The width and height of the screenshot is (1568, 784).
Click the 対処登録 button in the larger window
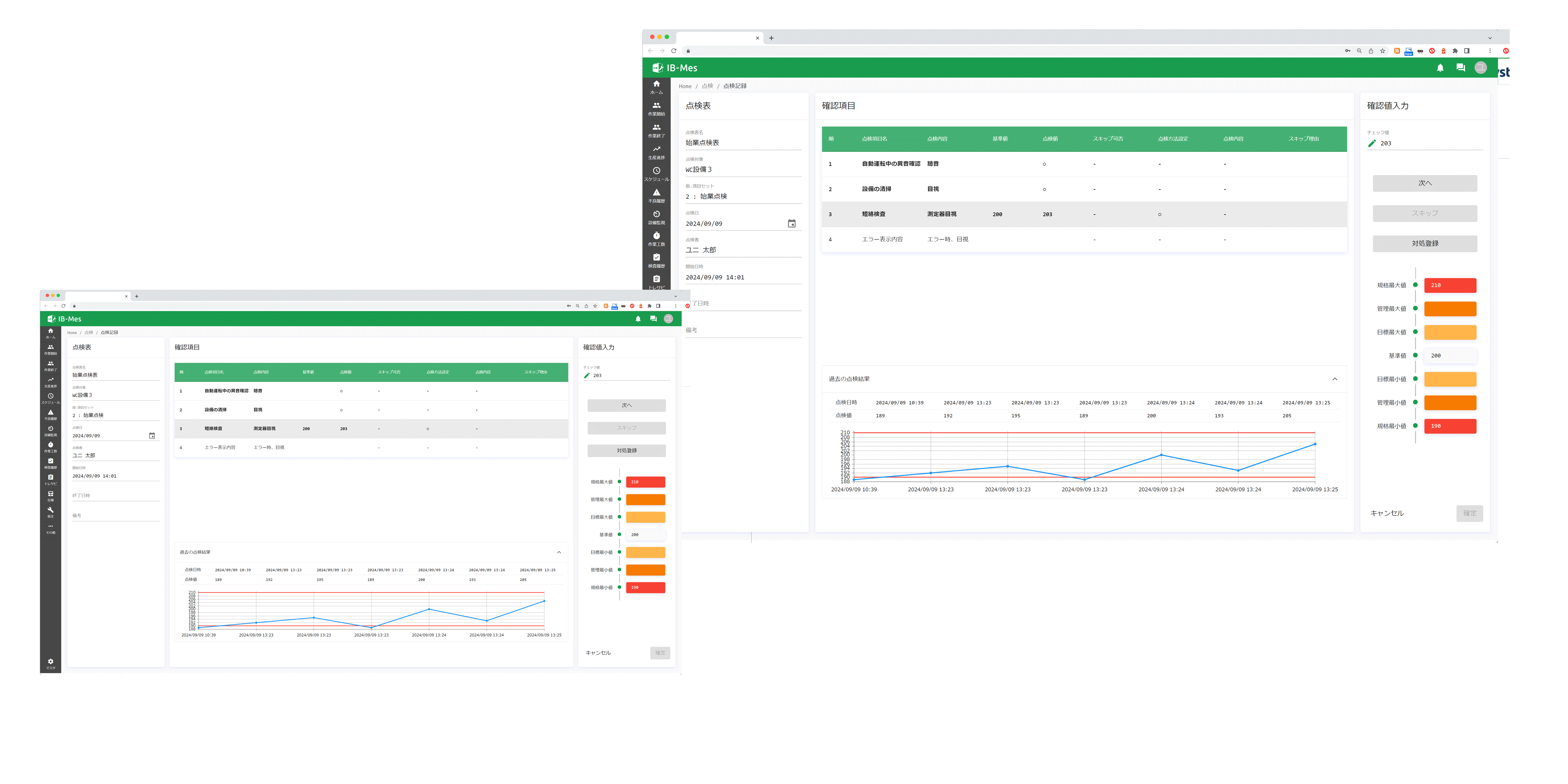pyautogui.click(x=1424, y=243)
